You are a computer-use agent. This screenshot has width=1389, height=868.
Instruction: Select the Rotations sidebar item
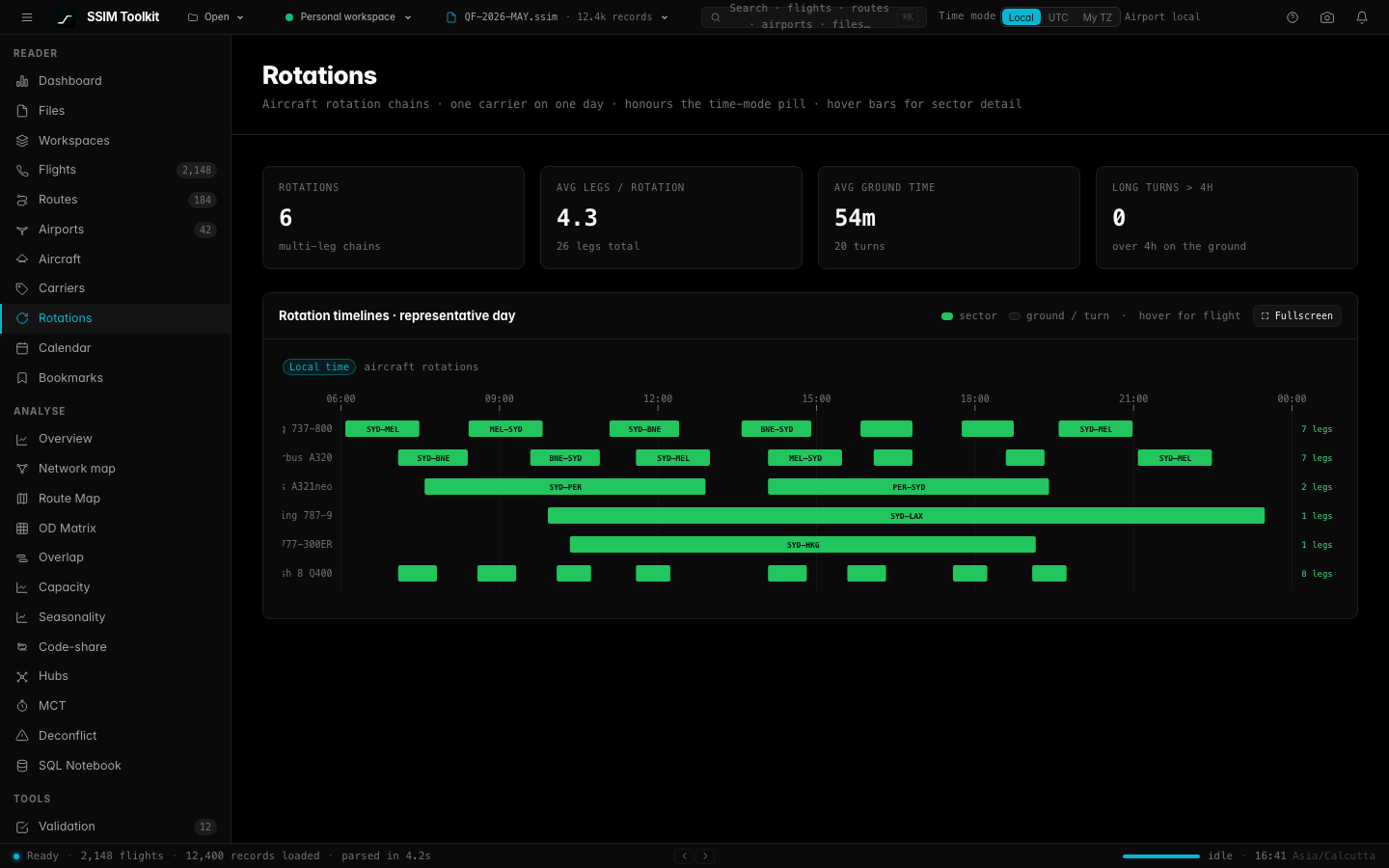(x=116, y=318)
